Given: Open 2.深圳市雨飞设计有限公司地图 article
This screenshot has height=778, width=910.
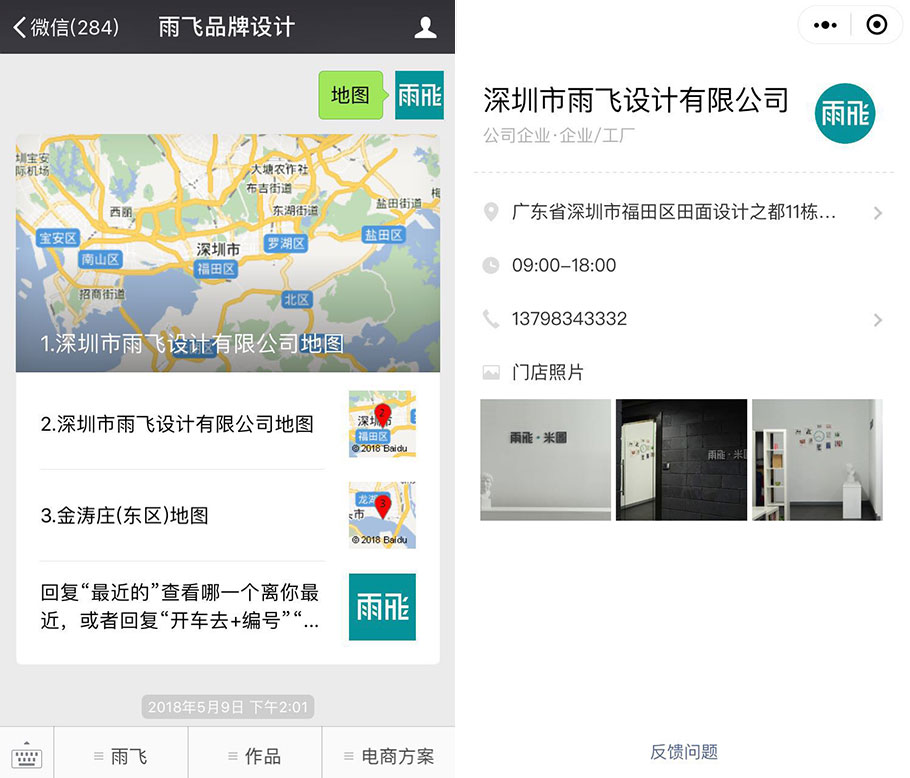Looking at the screenshot, I should (228, 424).
